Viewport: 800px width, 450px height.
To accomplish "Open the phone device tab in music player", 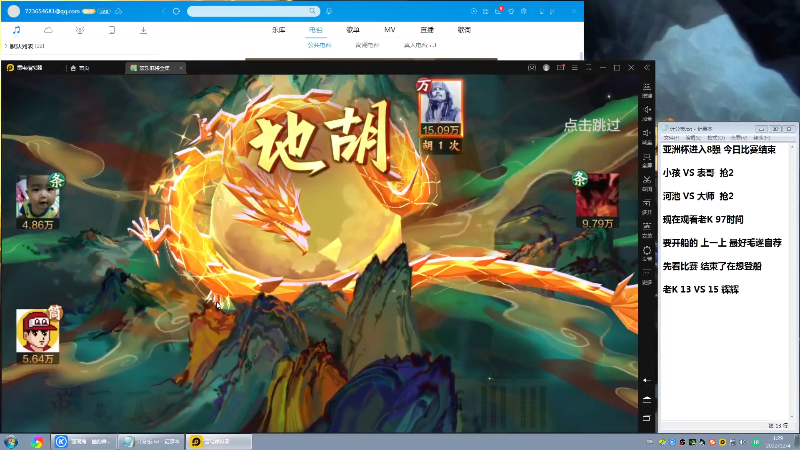I will click(112, 30).
